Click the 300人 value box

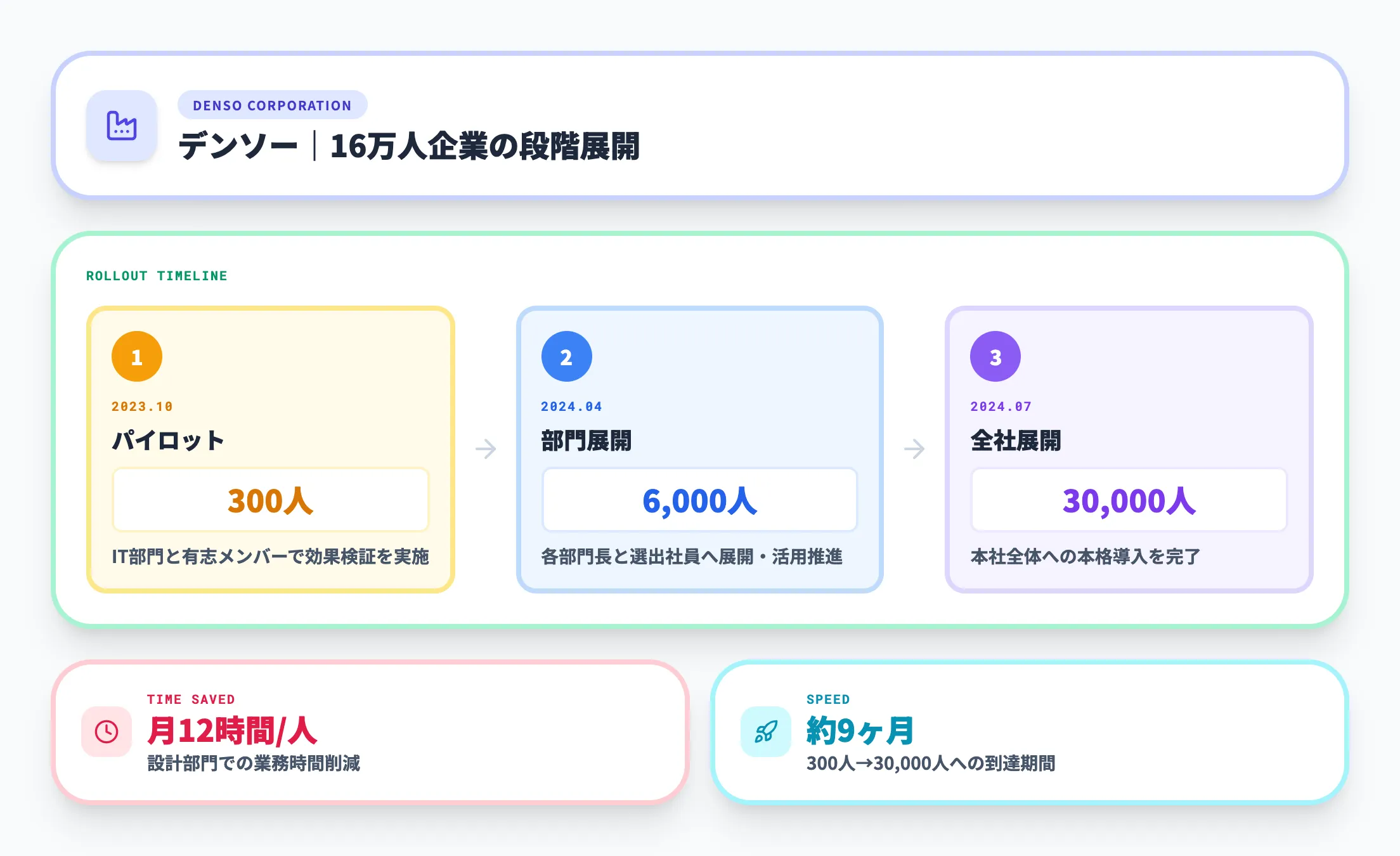point(270,500)
